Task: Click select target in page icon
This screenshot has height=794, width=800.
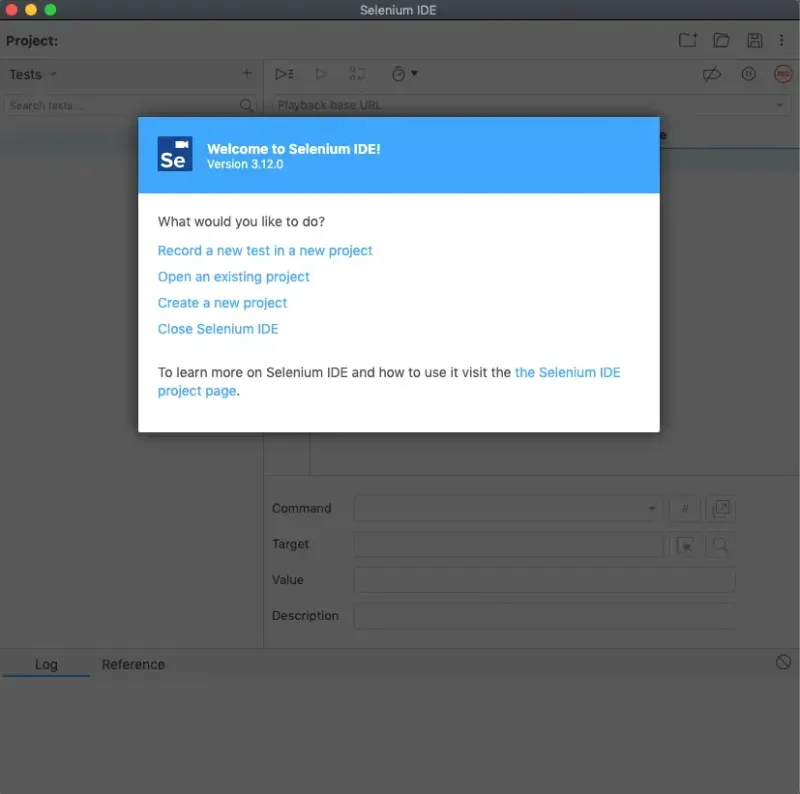Action: [x=685, y=544]
